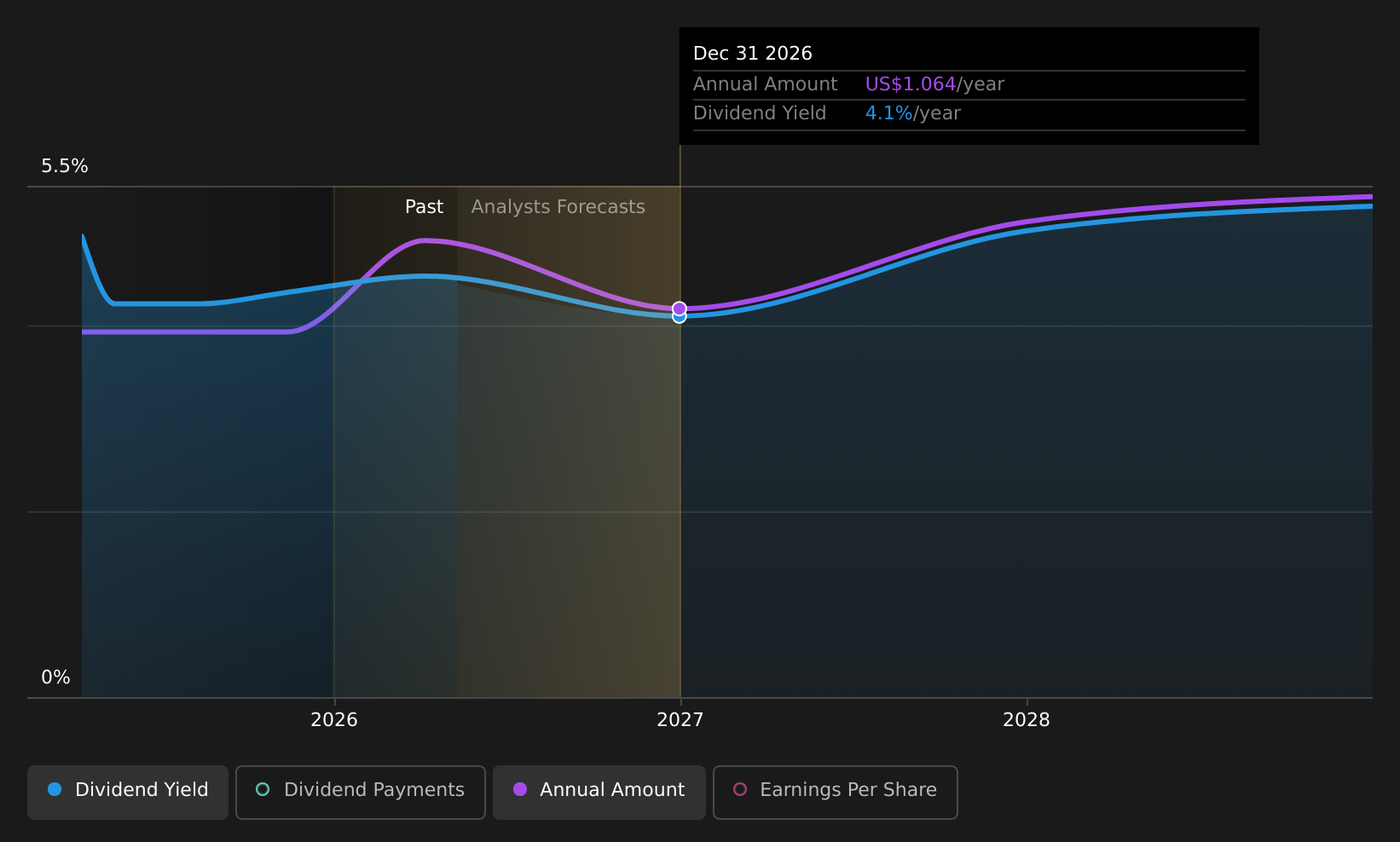
Task: Toggle the Annual Amount series
Action: (x=599, y=792)
